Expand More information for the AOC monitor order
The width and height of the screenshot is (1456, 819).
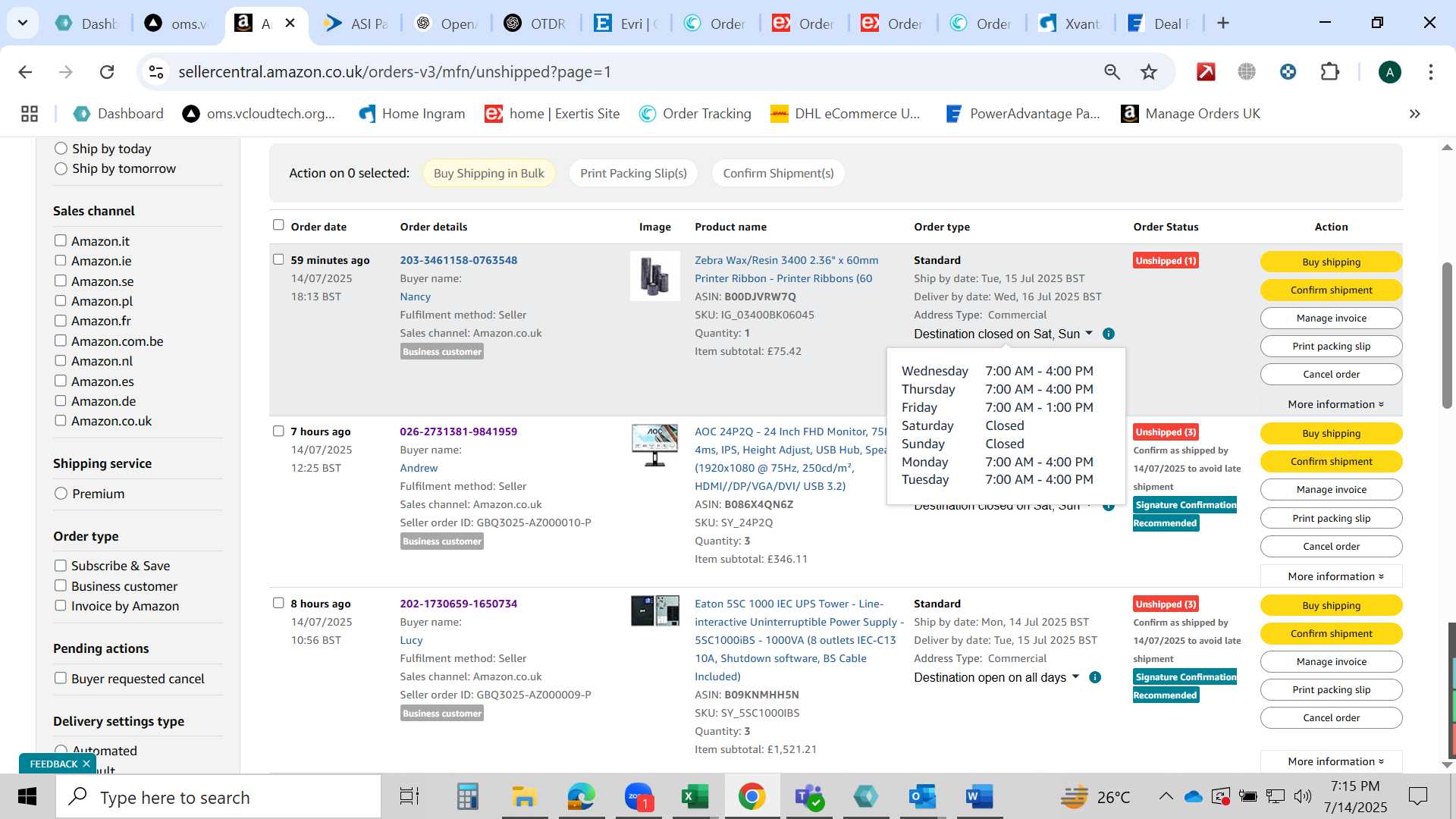click(1335, 576)
